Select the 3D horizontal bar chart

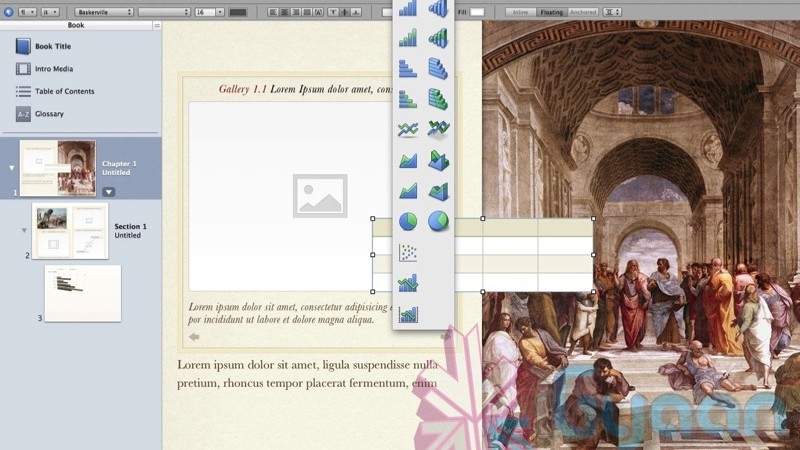438,68
